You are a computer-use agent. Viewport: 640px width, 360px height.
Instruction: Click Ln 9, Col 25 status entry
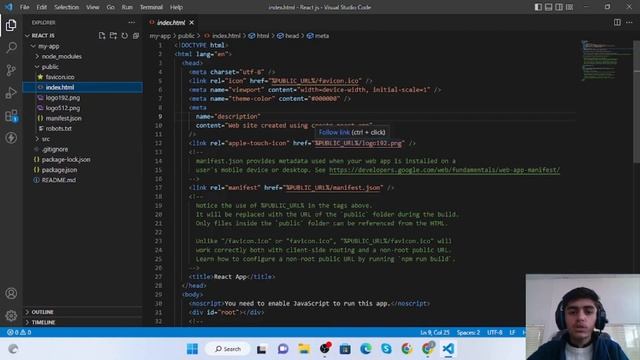434,333
